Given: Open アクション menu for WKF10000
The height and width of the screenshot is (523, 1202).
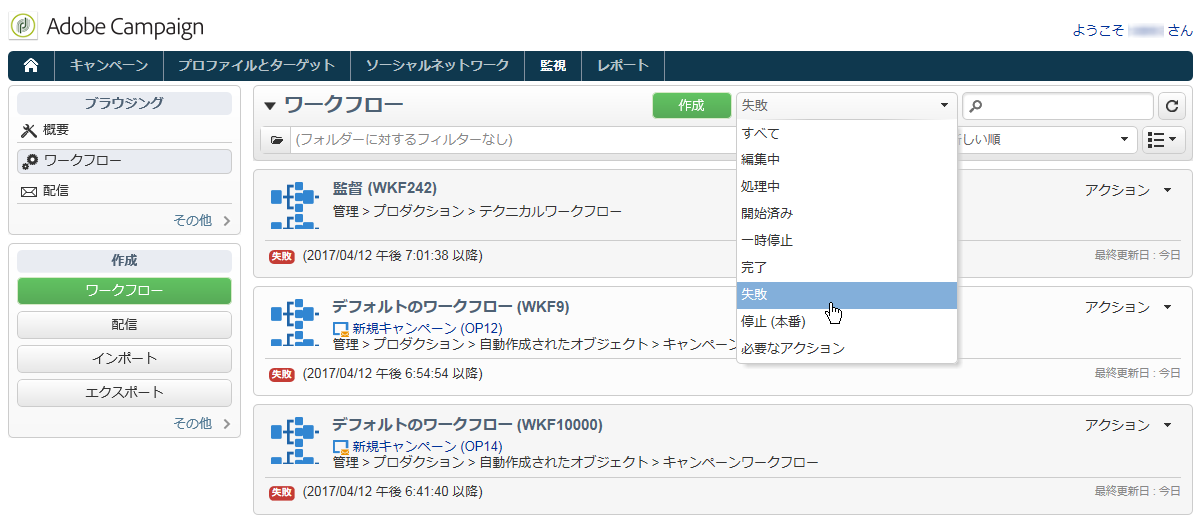Looking at the screenshot, I should (x=1127, y=425).
